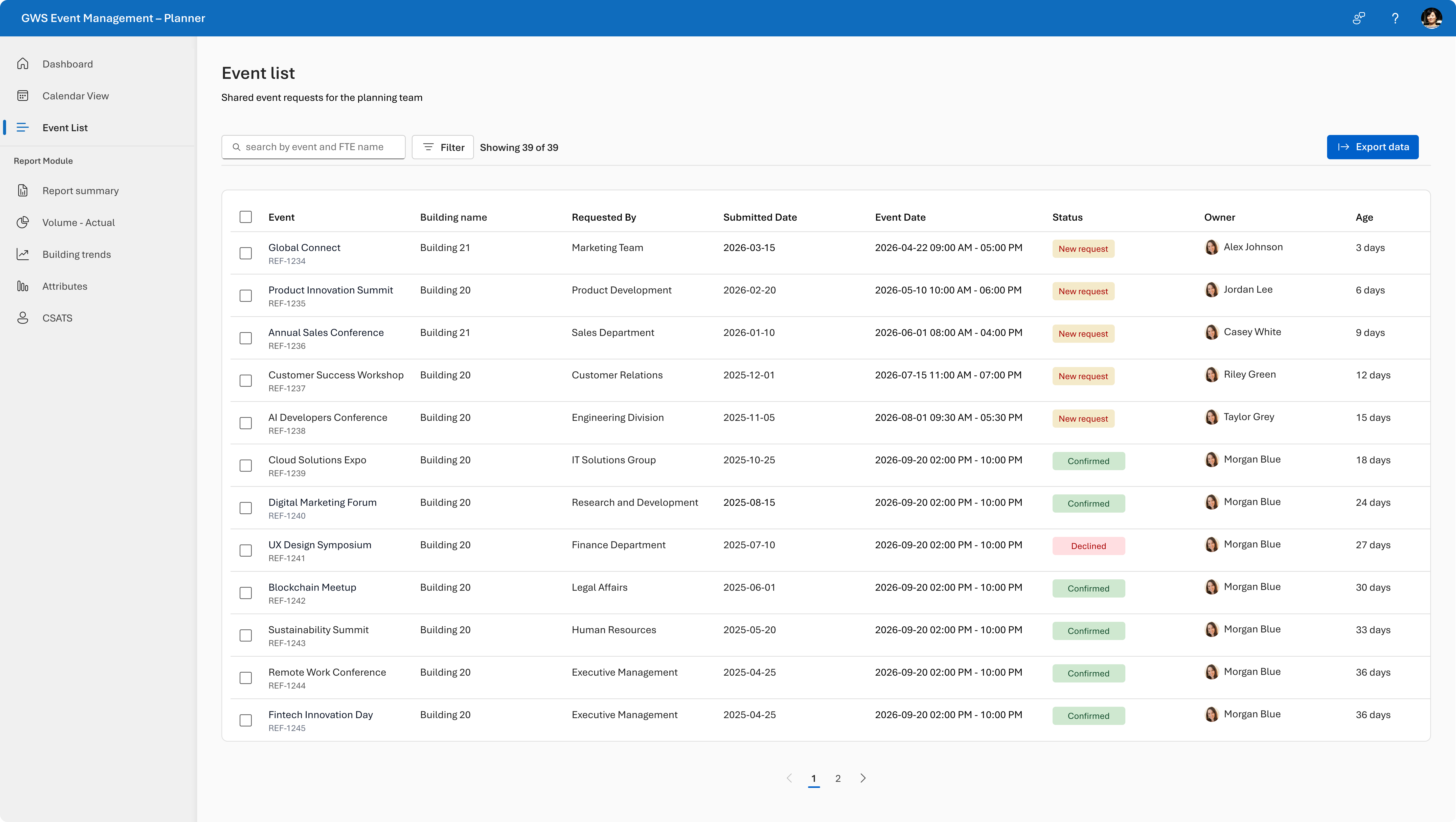The width and height of the screenshot is (1456, 822).
Task: Open the feedback/contacts icon in header
Action: (1359, 18)
